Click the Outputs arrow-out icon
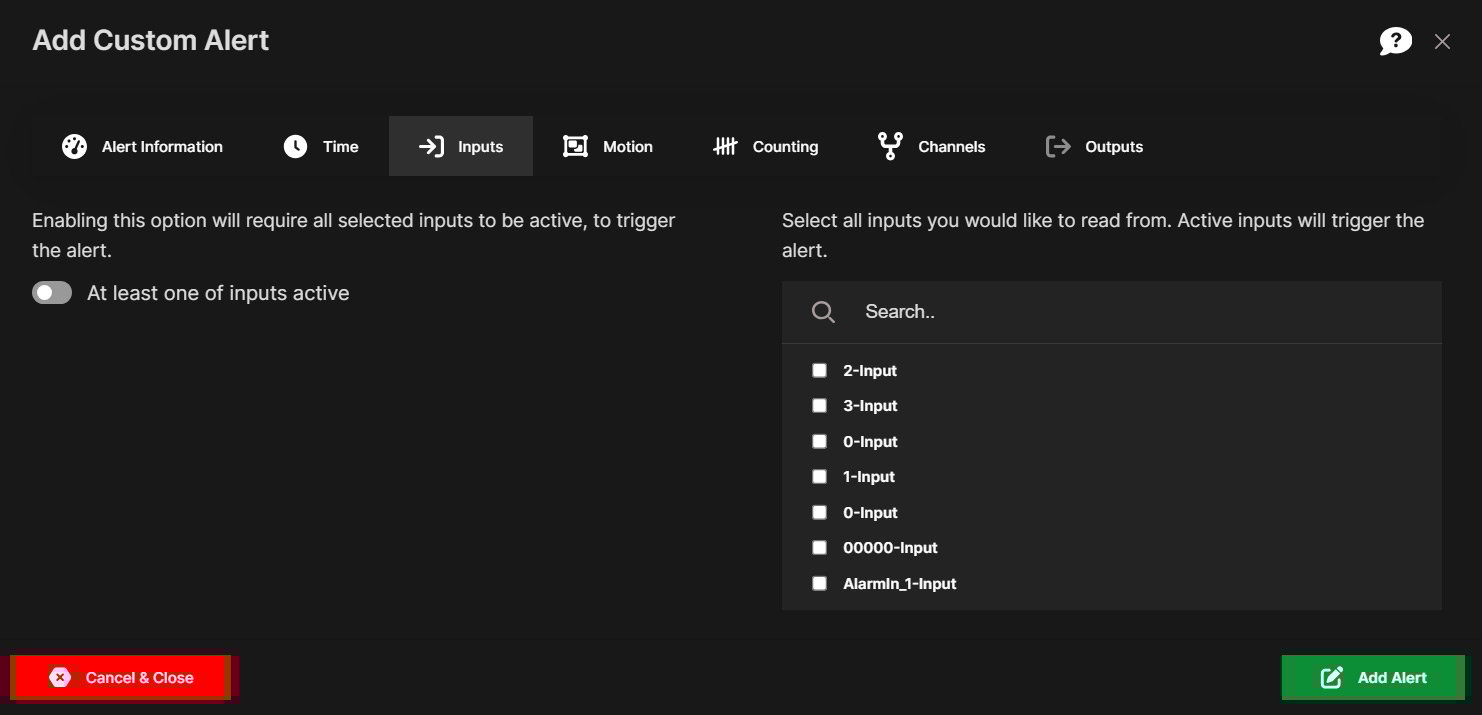 (1057, 146)
